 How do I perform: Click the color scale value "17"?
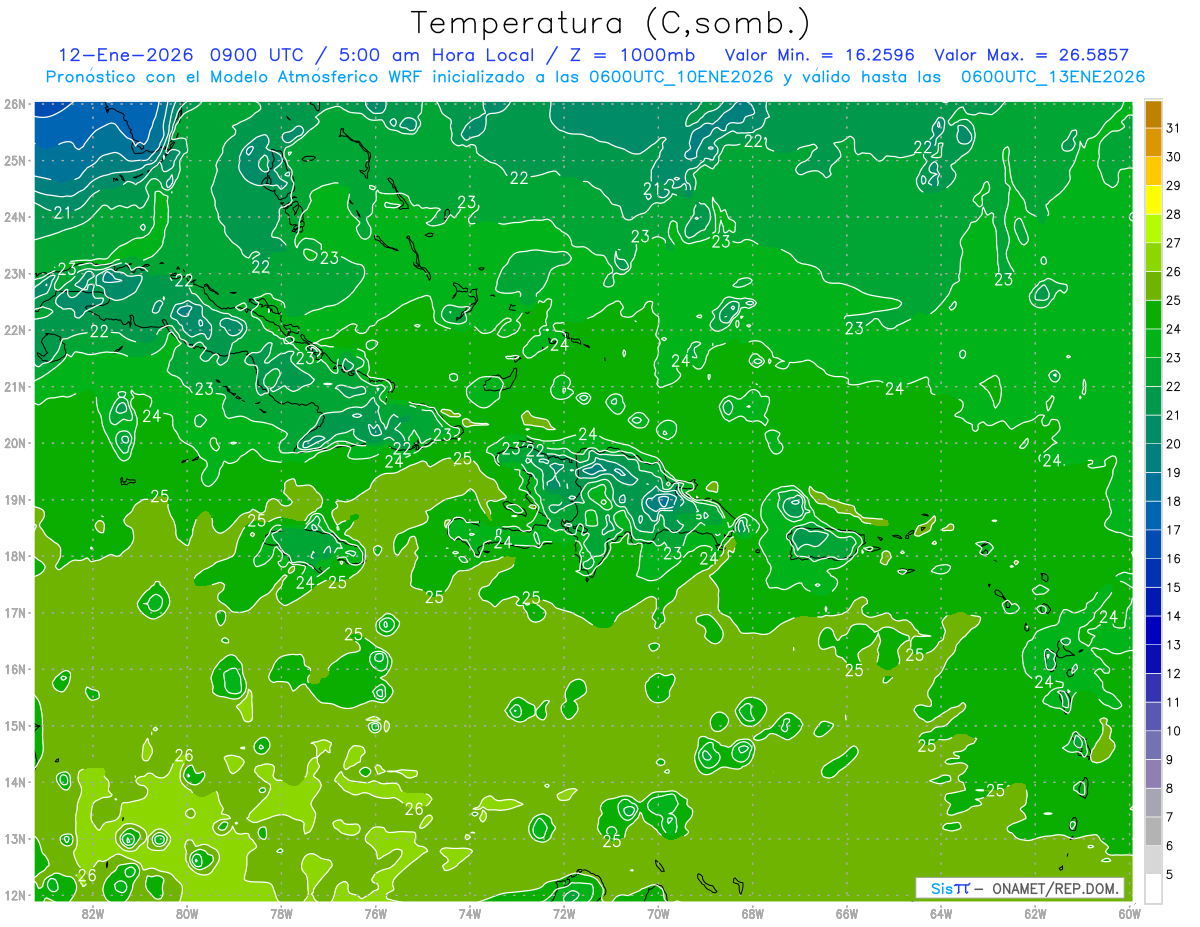point(1173,530)
